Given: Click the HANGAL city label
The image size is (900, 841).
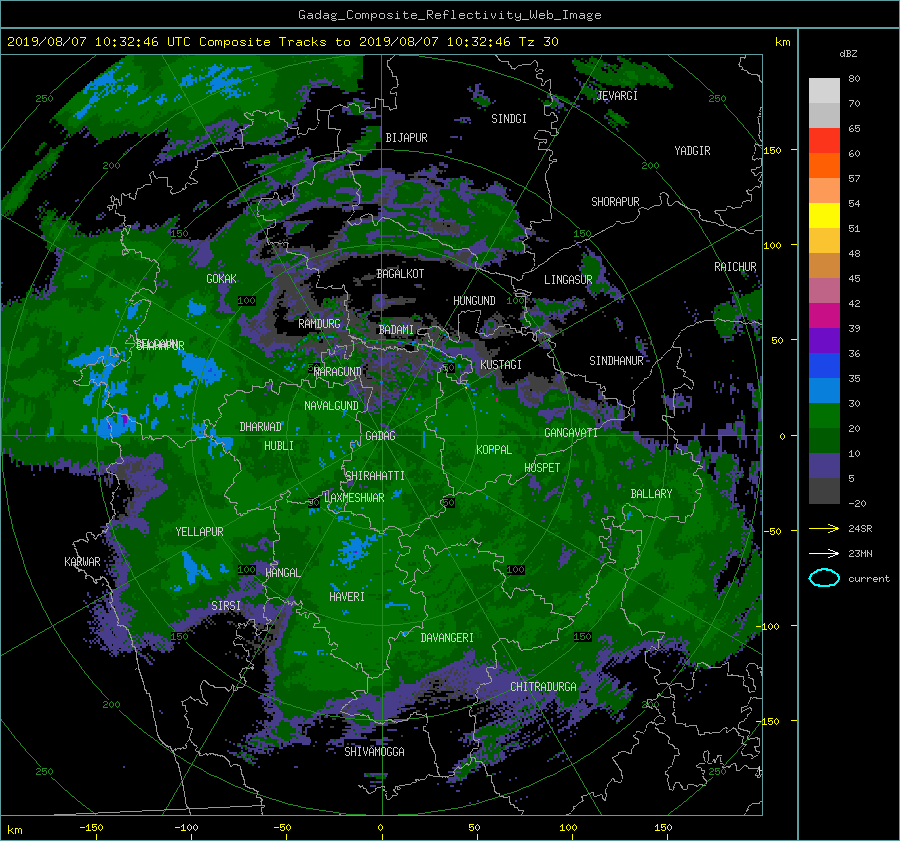Looking at the screenshot, I should click(x=283, y=573).
